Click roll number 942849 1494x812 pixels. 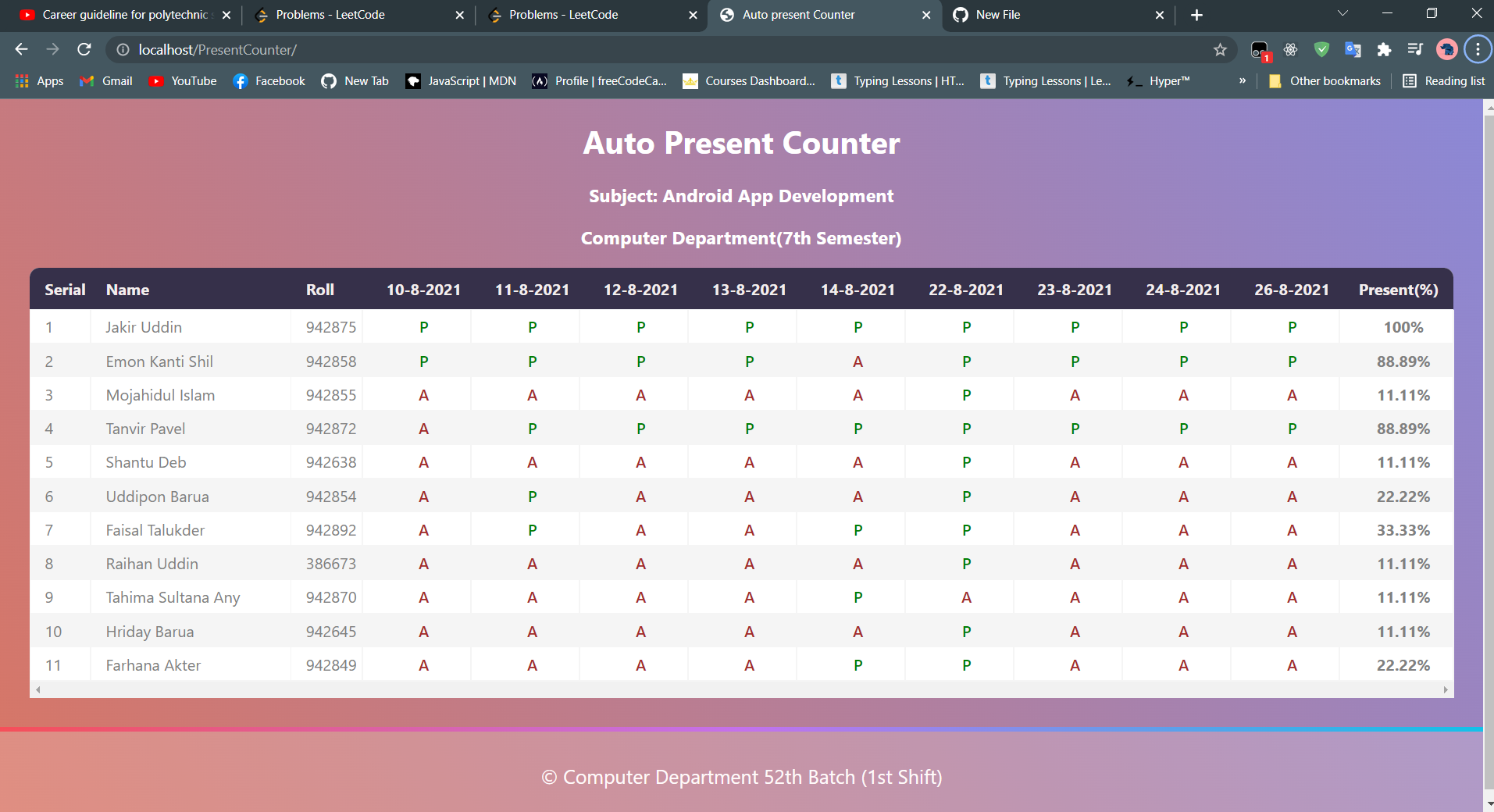click(331, 665)
